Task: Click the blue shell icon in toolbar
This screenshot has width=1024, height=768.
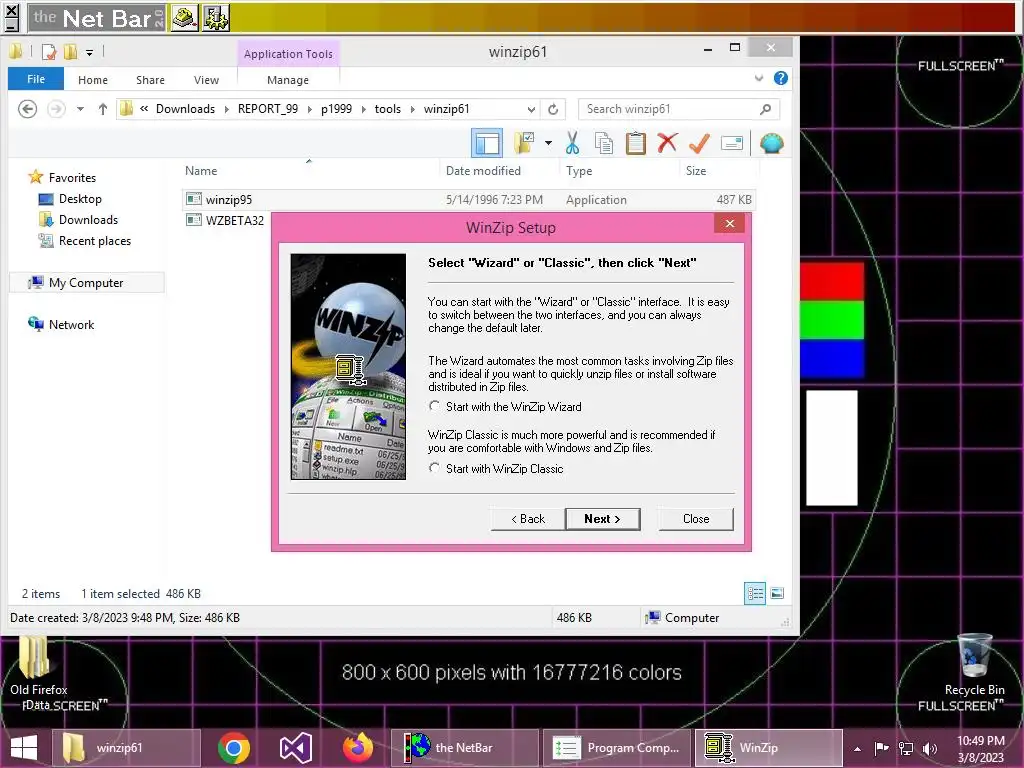Action: (x=772, y=143)
